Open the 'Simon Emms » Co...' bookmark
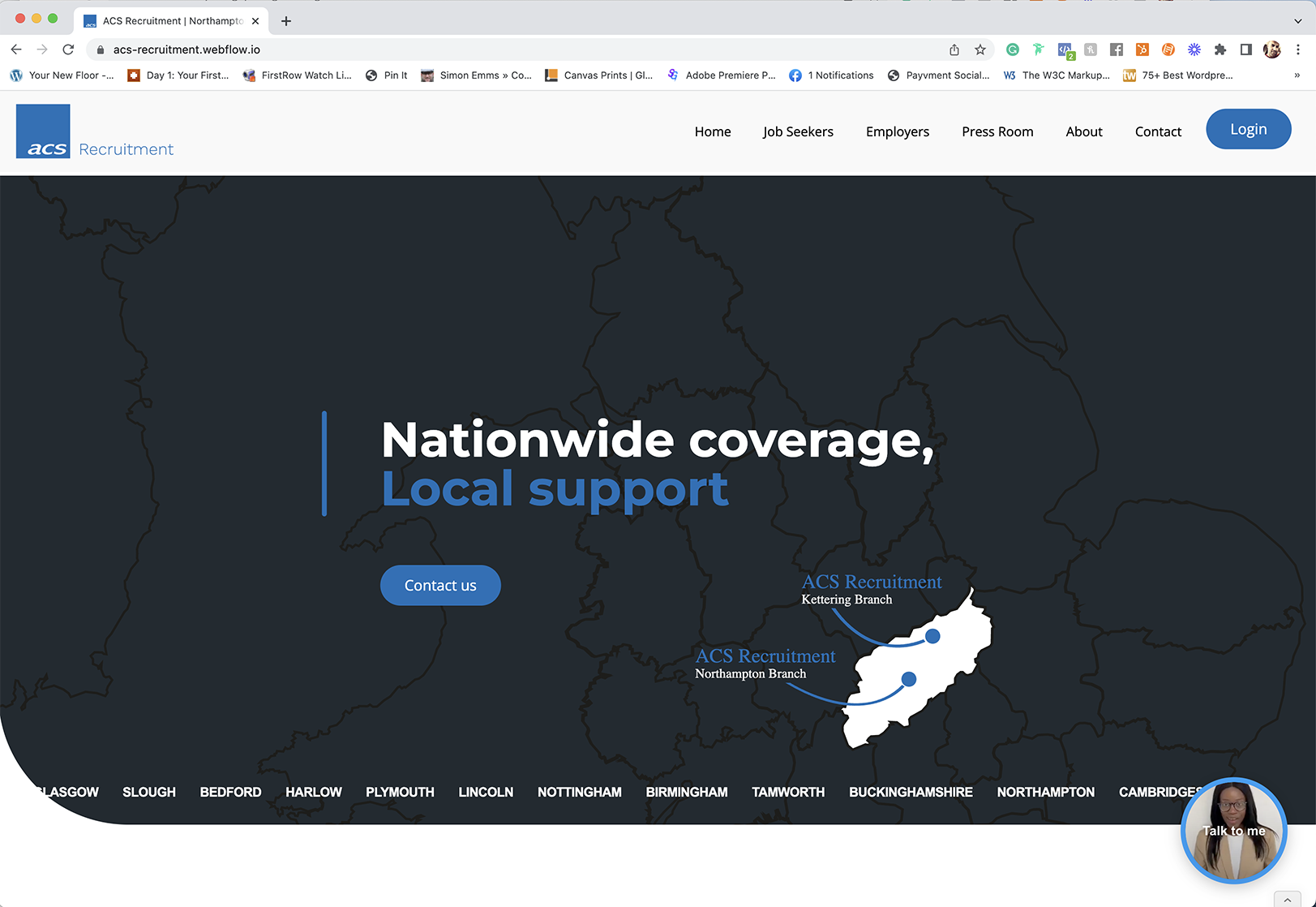This screenshot has width=1316, height=907. (x=476, y=75)
